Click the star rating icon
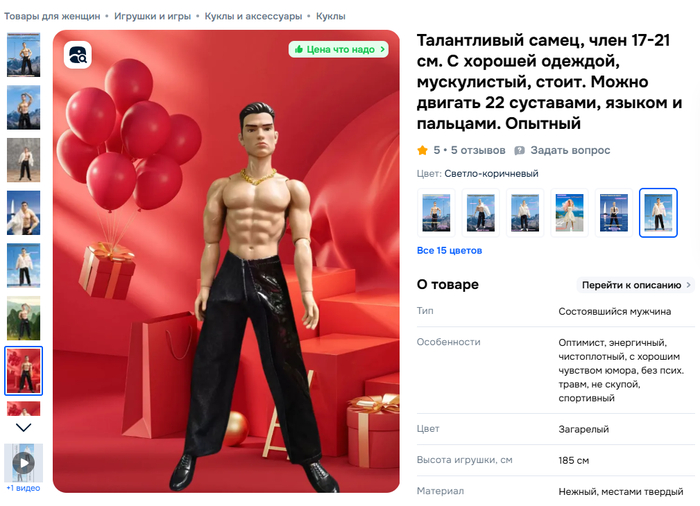The height and width of the screenshot is (506, 700). click(x=422, y=151)
